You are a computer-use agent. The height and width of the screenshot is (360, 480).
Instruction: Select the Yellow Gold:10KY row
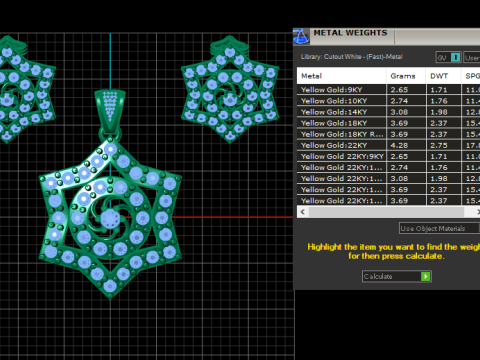pyautogui.click(x=388, y=101)
